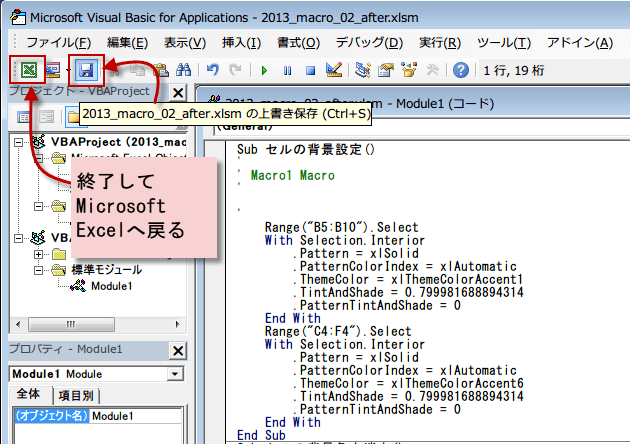
Task: Click the Toolbox wrench icon
Action: coord(432,70)
